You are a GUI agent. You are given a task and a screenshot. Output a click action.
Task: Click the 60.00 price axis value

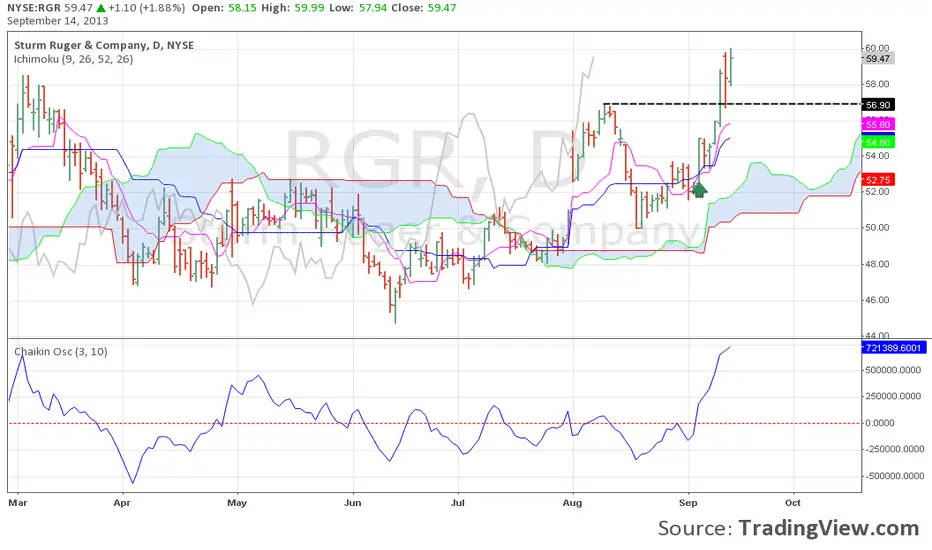click(877, 48)
